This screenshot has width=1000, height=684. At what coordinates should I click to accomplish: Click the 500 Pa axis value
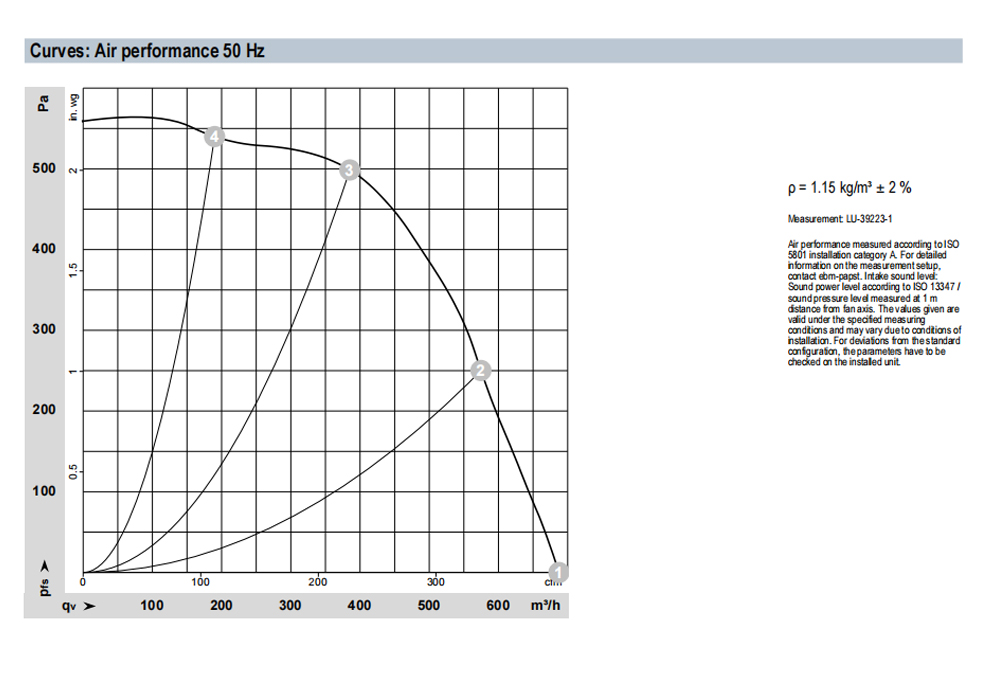[x=44, y=168]
